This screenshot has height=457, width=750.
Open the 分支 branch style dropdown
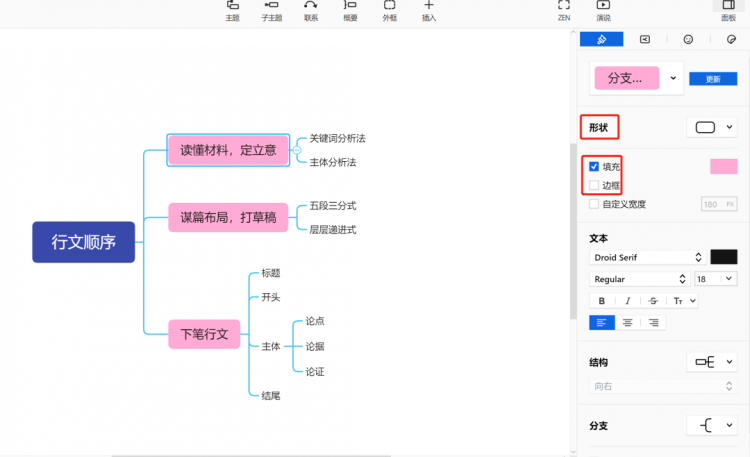[712, 425]
